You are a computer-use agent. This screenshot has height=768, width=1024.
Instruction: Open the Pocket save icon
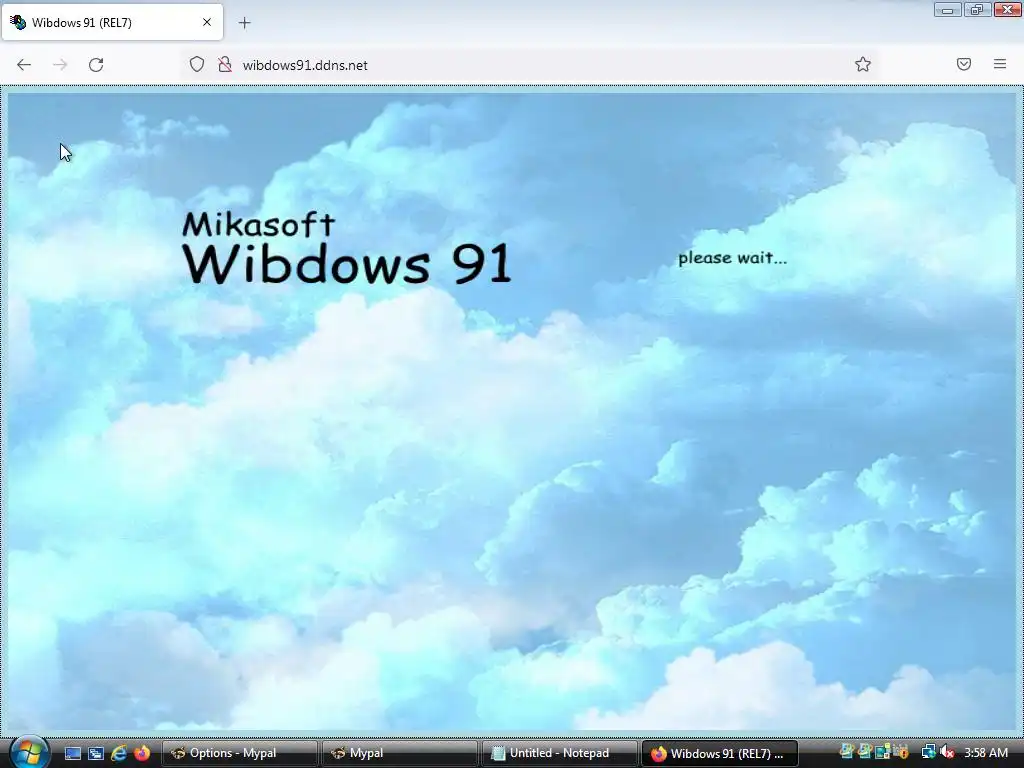pos(964,64)
